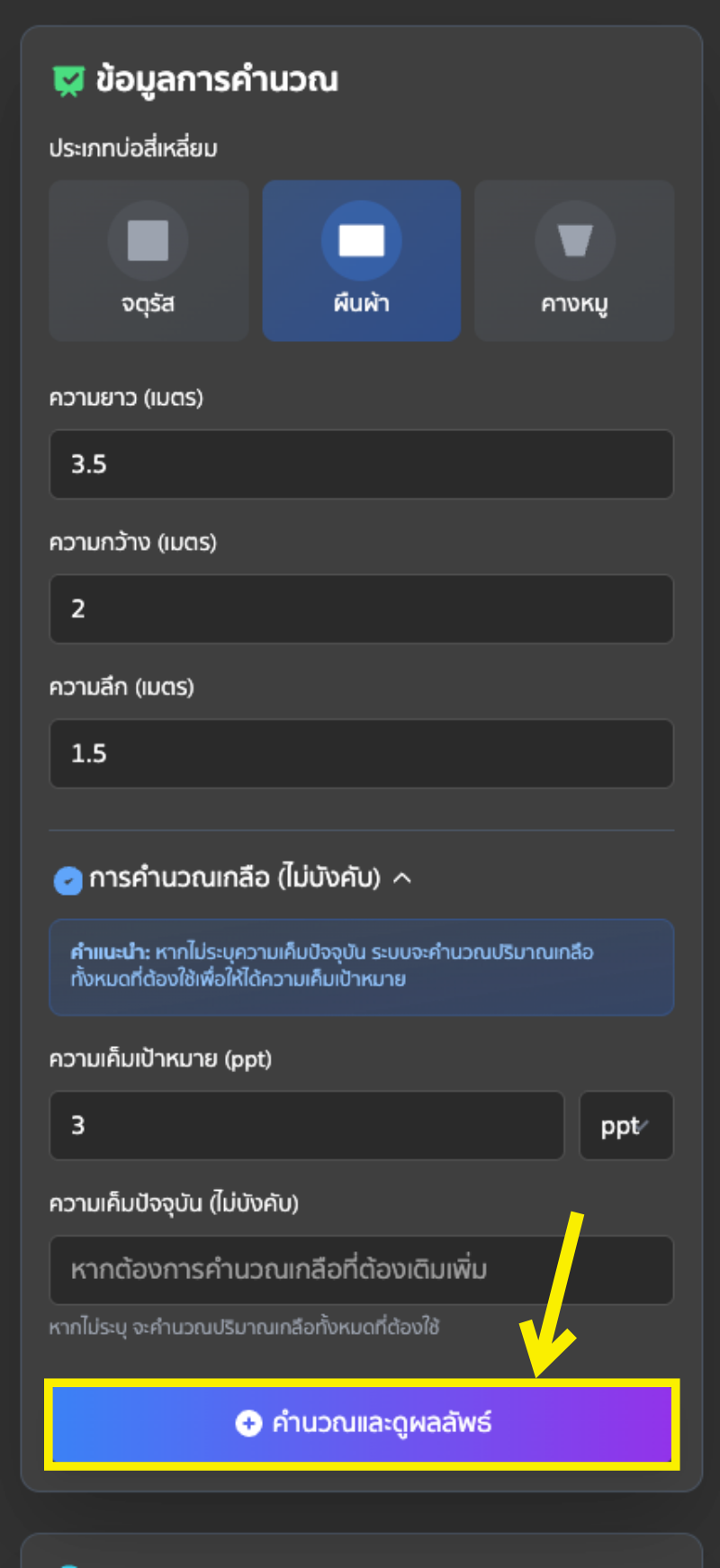This screenshot has width=720, height=1568.
Task: Click the ความเค็มเป้าหมาย (ppt) label
Action: (160, 1059)
